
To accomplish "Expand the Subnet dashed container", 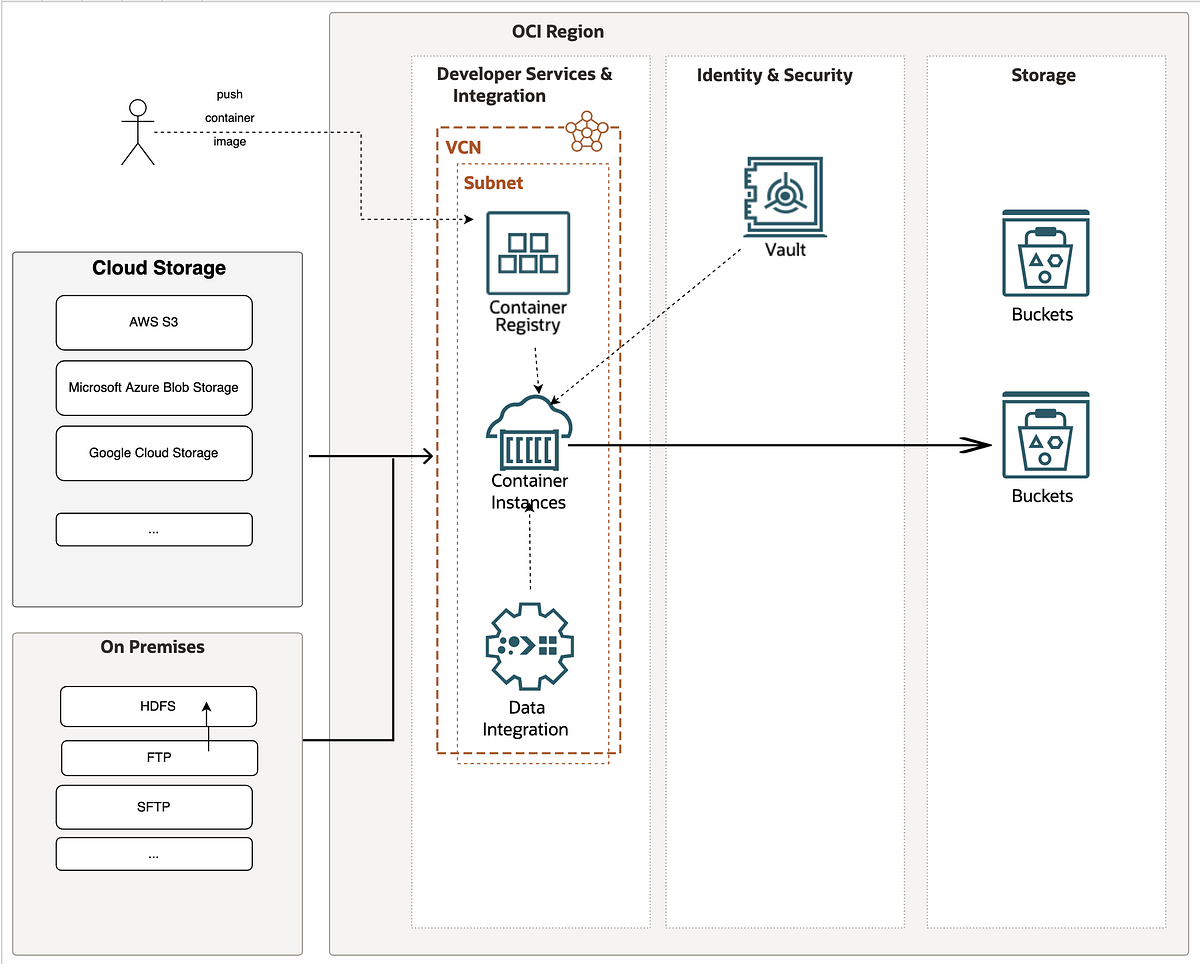I will click(x=494, y=183).
